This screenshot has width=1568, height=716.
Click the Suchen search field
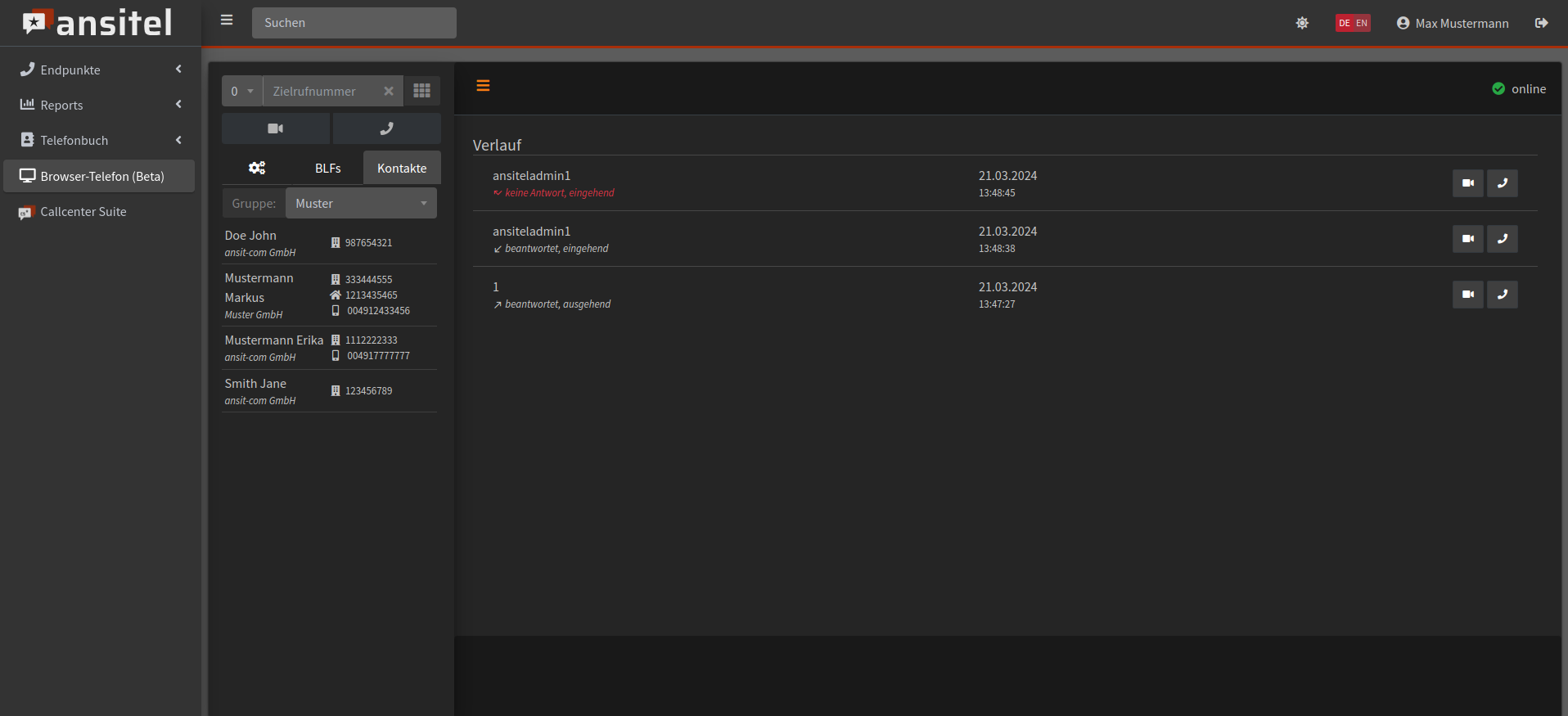pyautogui.click(x=354, y=23)
